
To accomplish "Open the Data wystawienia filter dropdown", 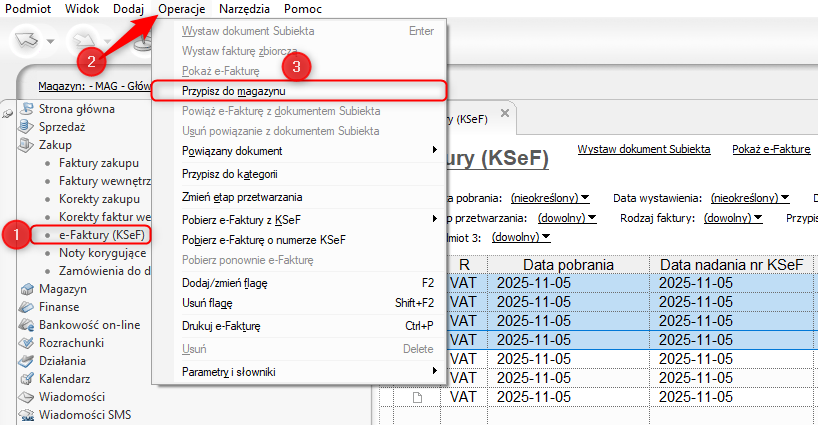I will (751, 198).
